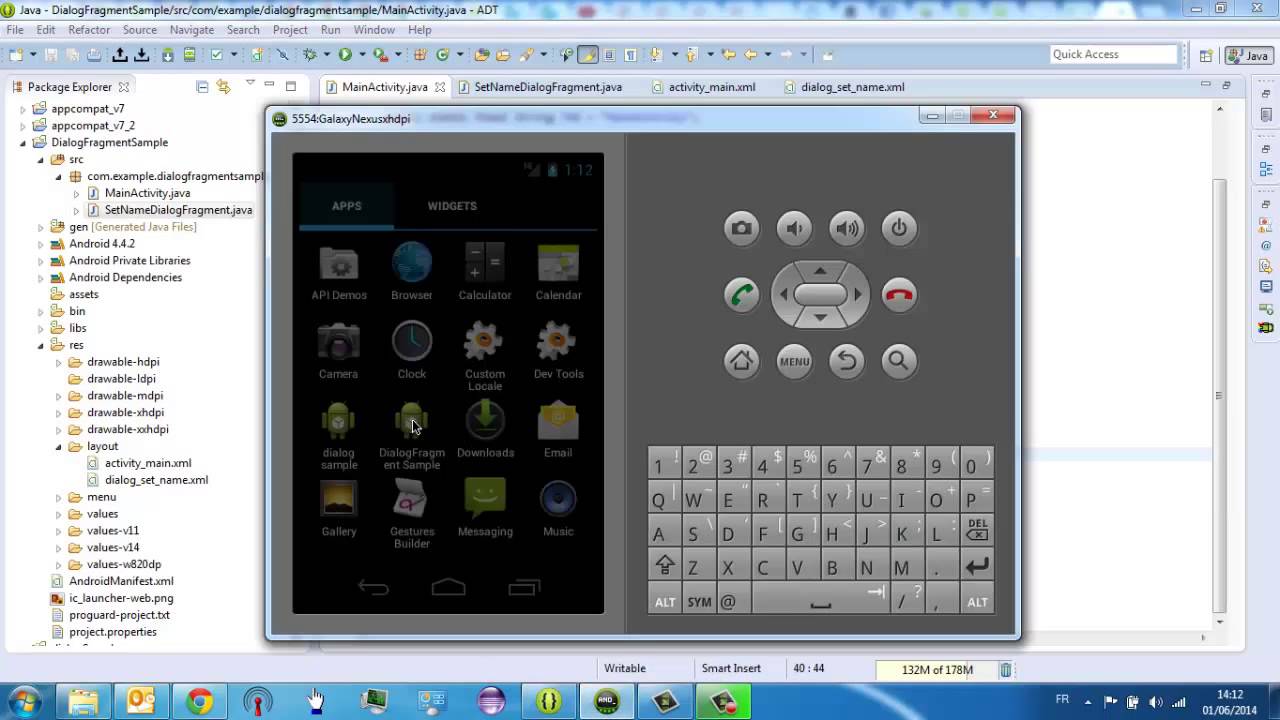Open the Android SDK Manager toolbar icon
This screenshot has height=720, width=1280.
point(167,55)
